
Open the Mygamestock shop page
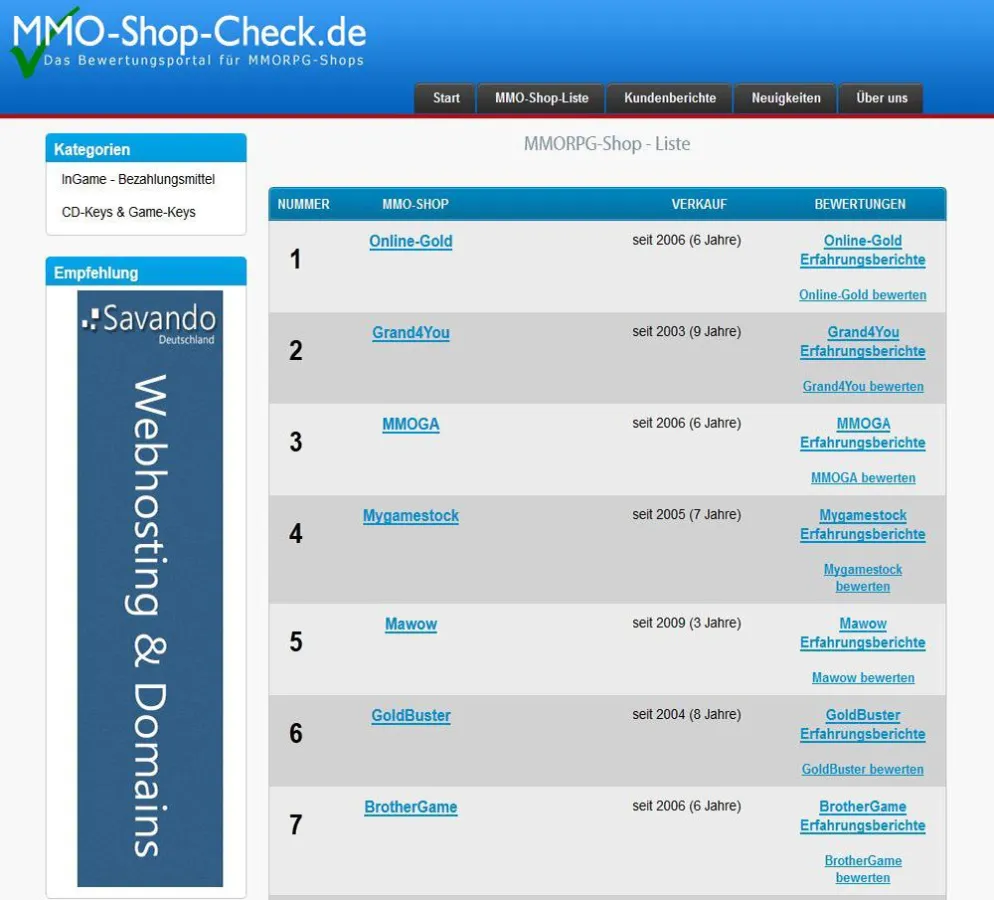point(410,515)
